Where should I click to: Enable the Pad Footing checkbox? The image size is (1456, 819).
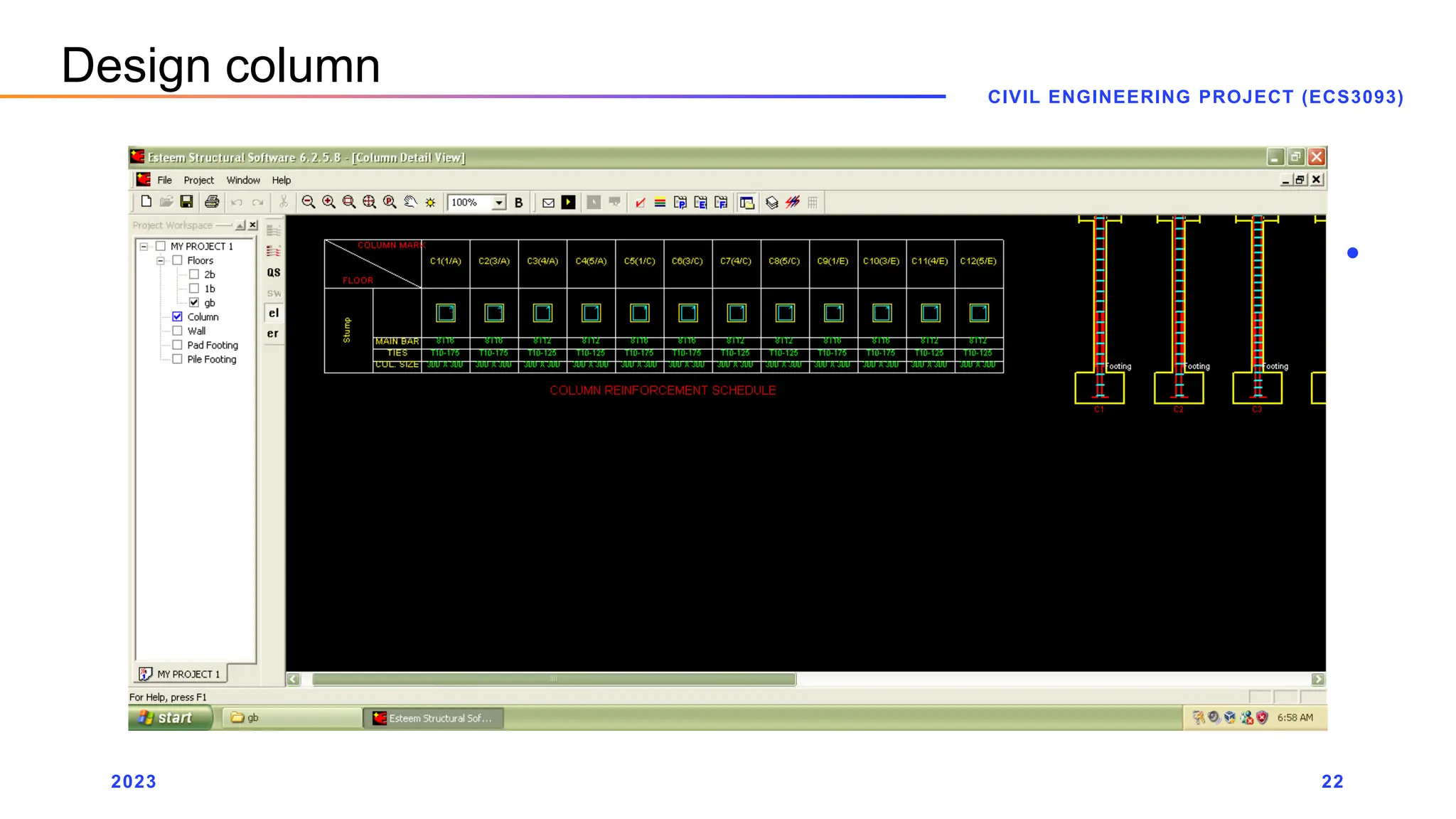pos(178,345)
